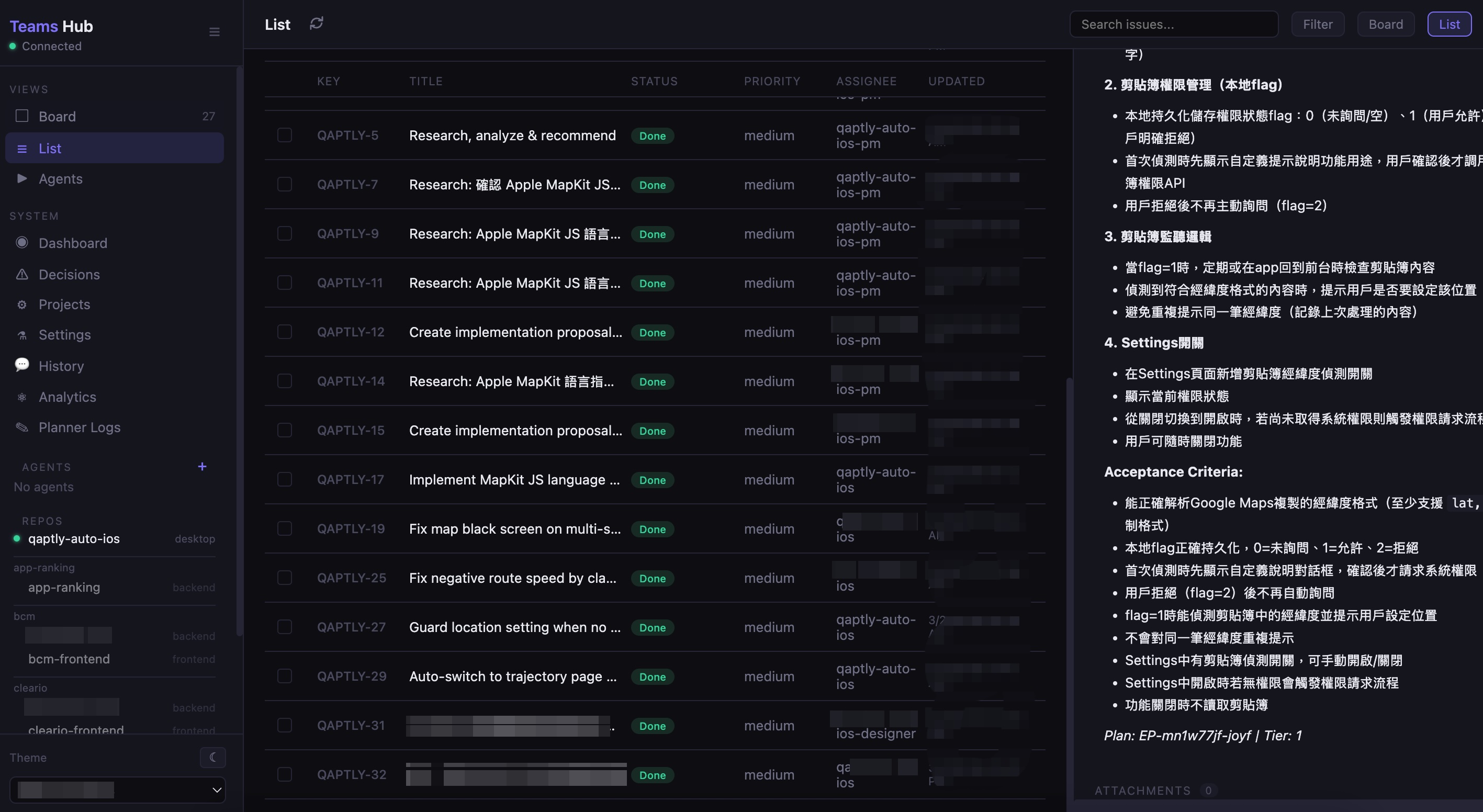Click plan text 'EP-mn1w77jf-joyf | Tier: 1'
The width and height of the screenshot is (1483, 812).
1220,735
